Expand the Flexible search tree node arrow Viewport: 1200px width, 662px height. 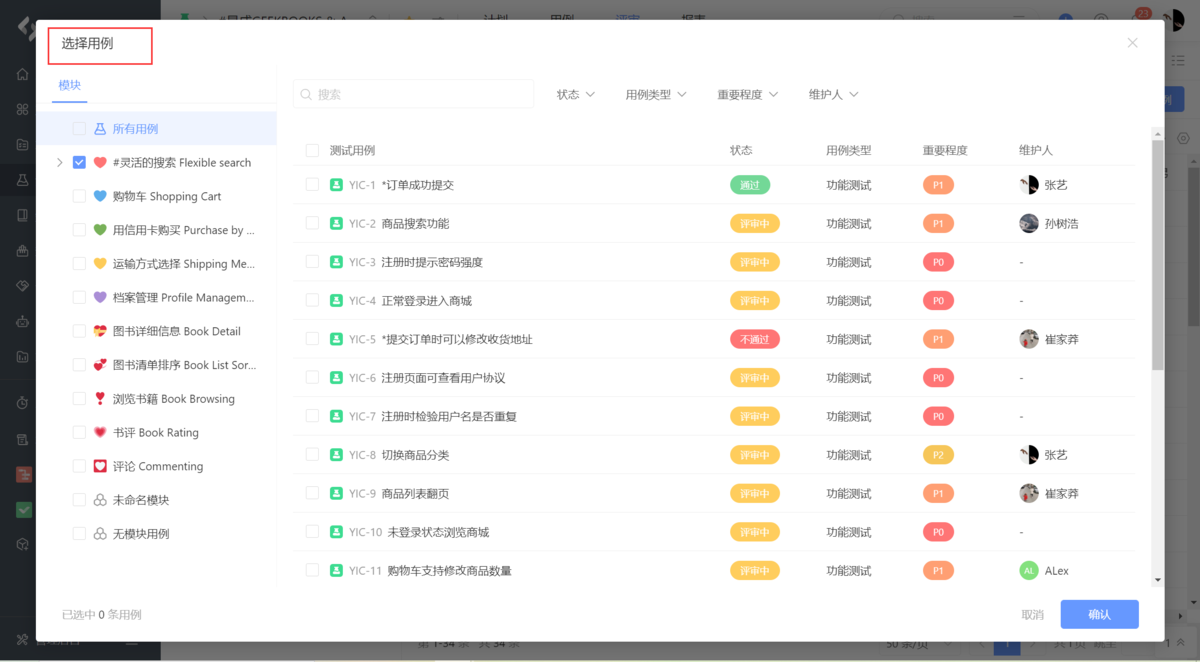(59, 162)
